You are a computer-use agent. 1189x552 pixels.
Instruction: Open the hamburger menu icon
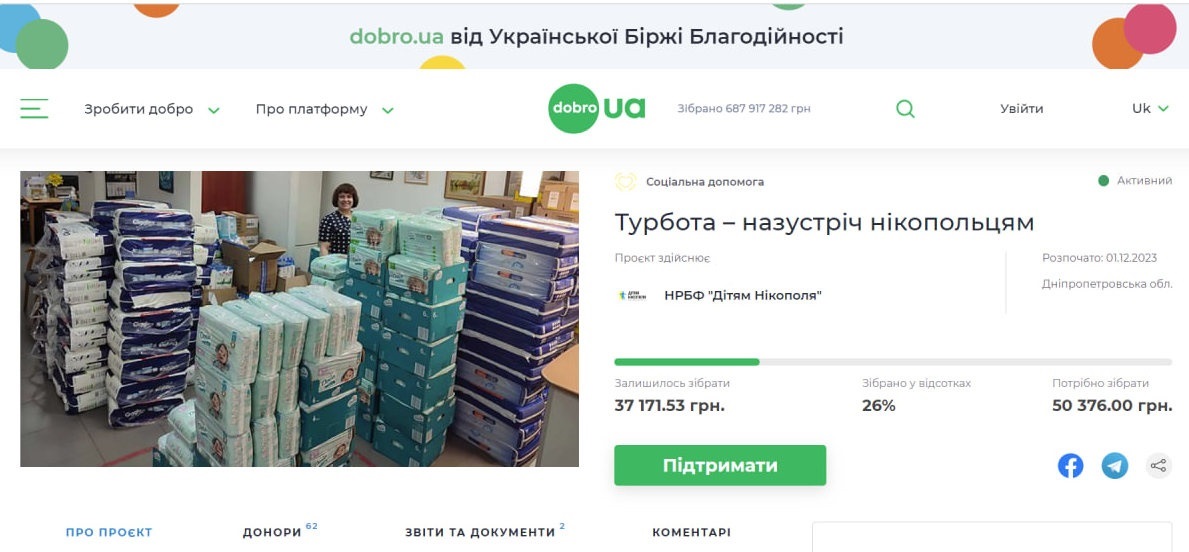click(x=34, y=108)
